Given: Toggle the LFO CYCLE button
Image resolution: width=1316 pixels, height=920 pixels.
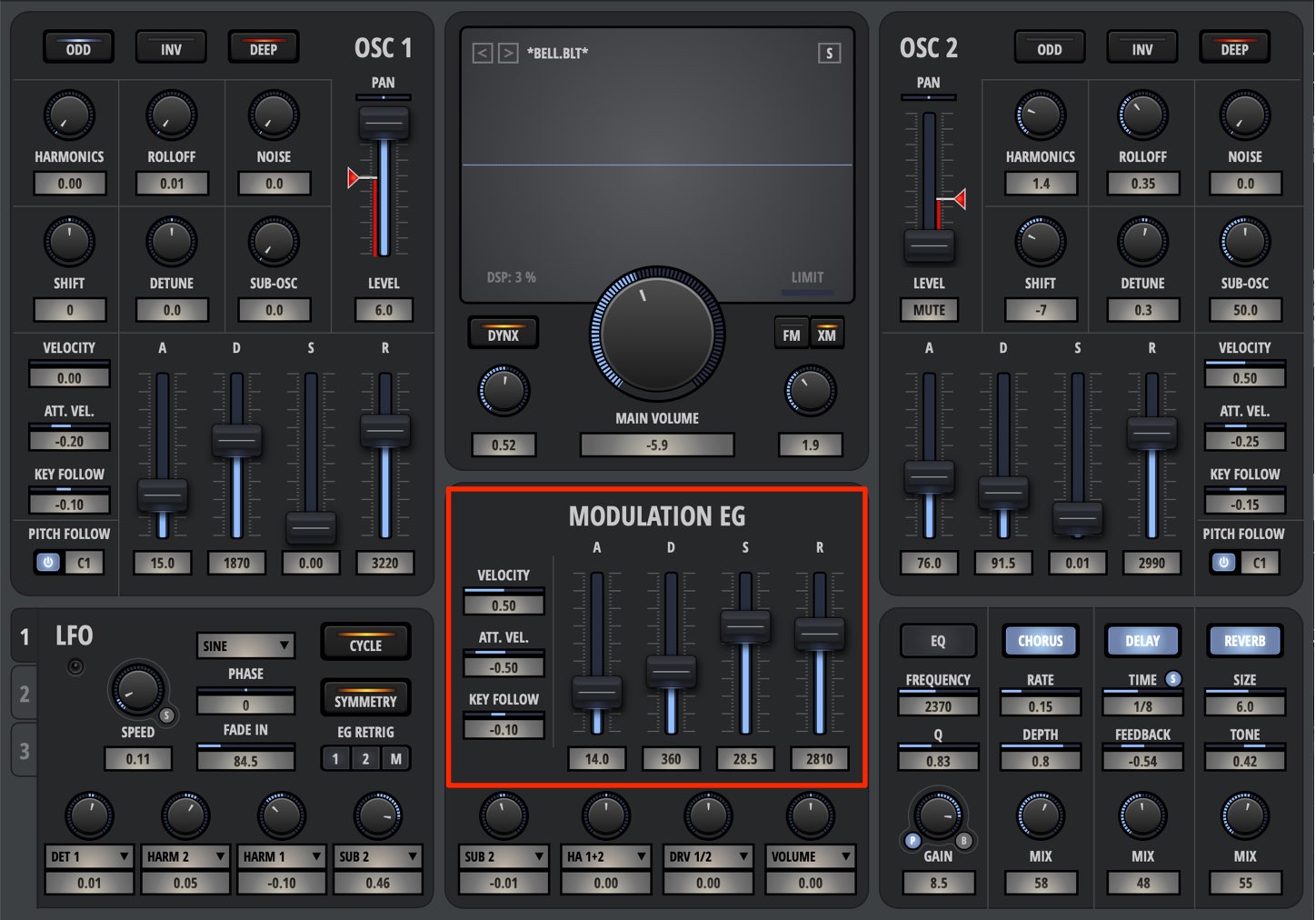Looking at the screenshot, I should click(365, 644).
